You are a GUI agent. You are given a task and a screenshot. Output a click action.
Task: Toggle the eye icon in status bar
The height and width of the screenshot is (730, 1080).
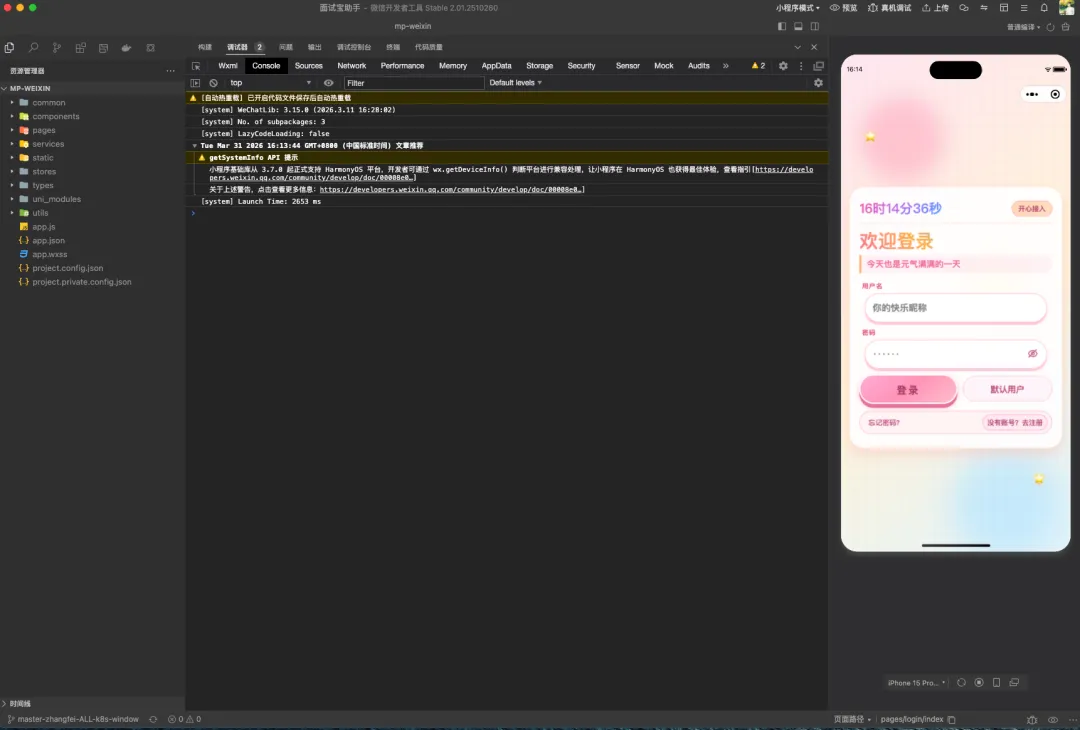1052,720
